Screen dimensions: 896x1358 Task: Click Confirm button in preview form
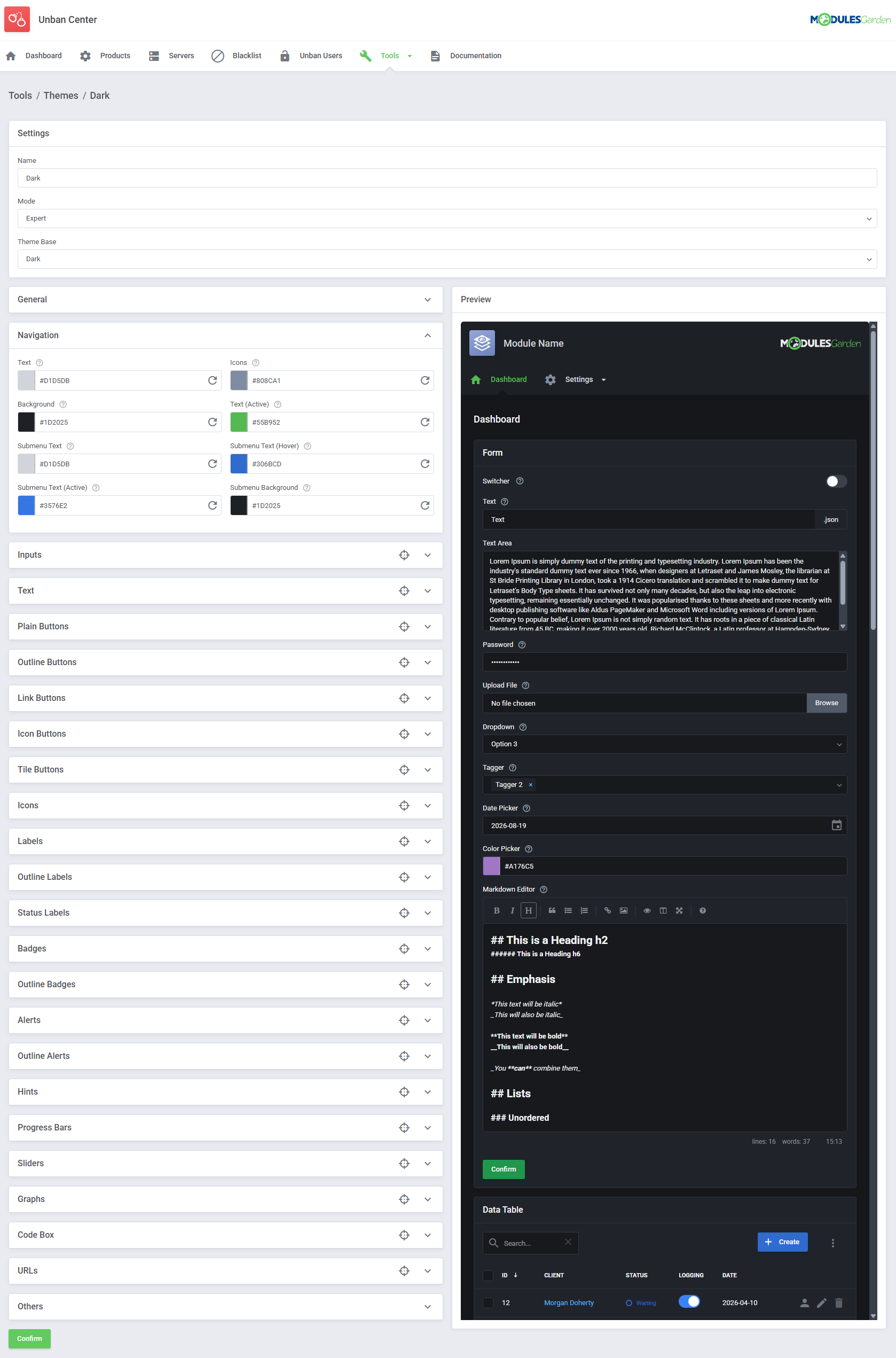(x=504, y=1169)
